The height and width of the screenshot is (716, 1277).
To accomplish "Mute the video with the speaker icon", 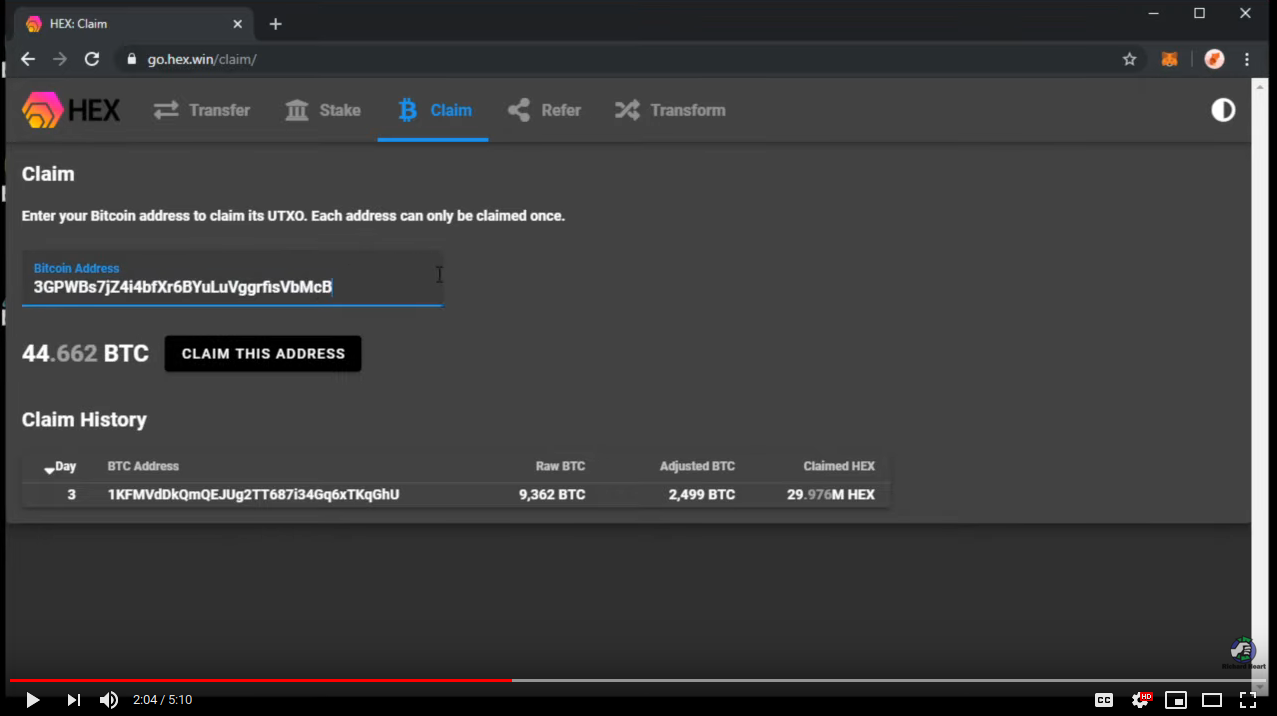I will tap(109, 700).
